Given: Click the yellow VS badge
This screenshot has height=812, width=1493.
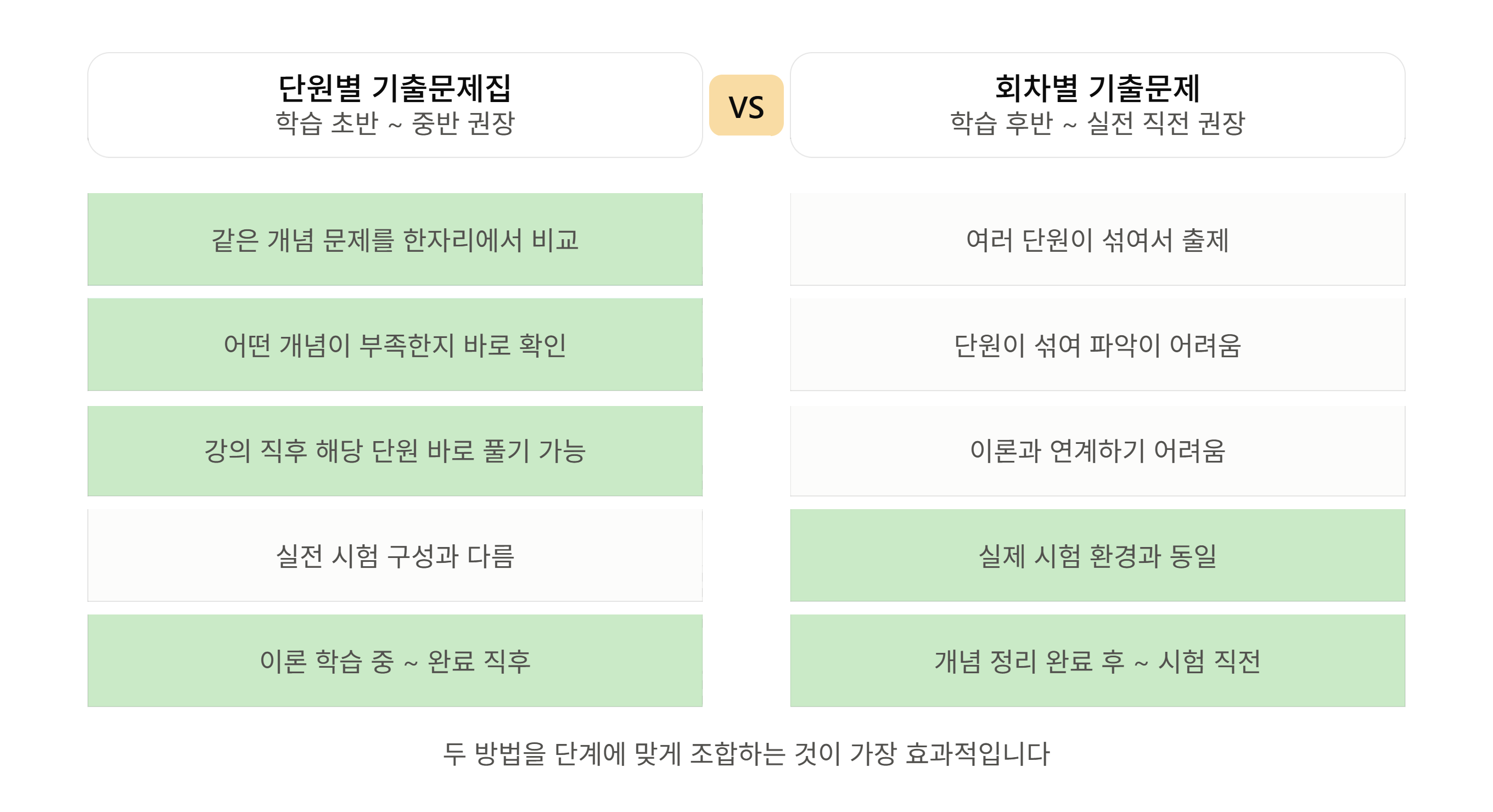Looking at the screenshot, I should pos(746,105).
